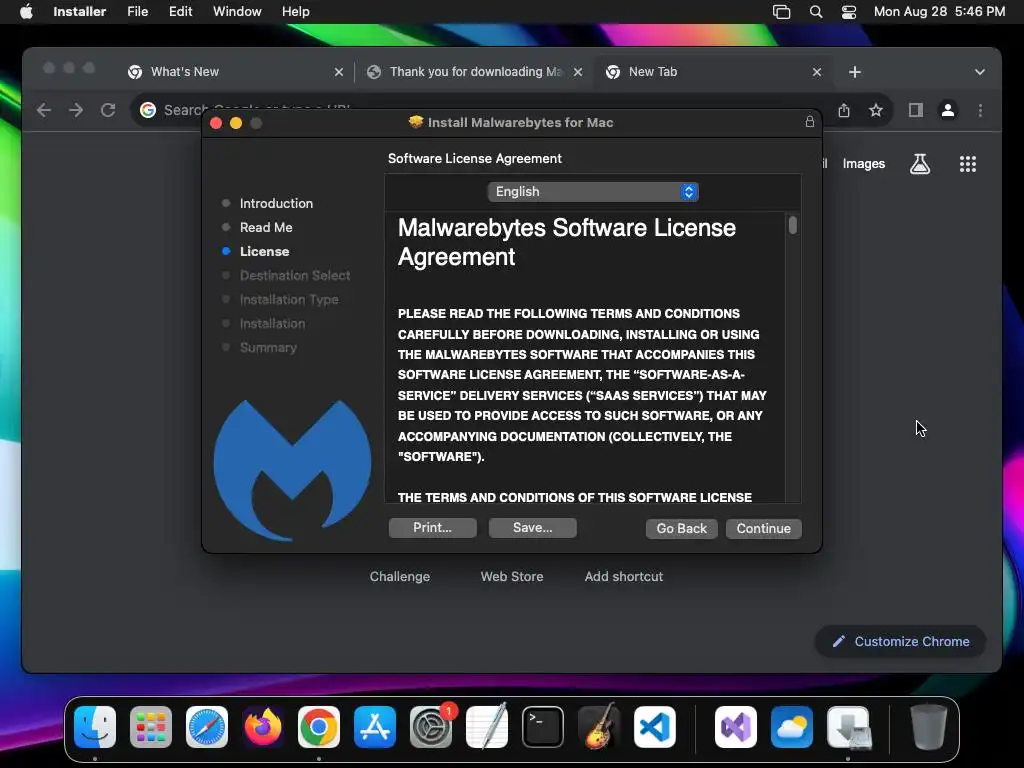Open the Google apps grid
Viewport: 1024px width, 768px height.
(968, 164)
